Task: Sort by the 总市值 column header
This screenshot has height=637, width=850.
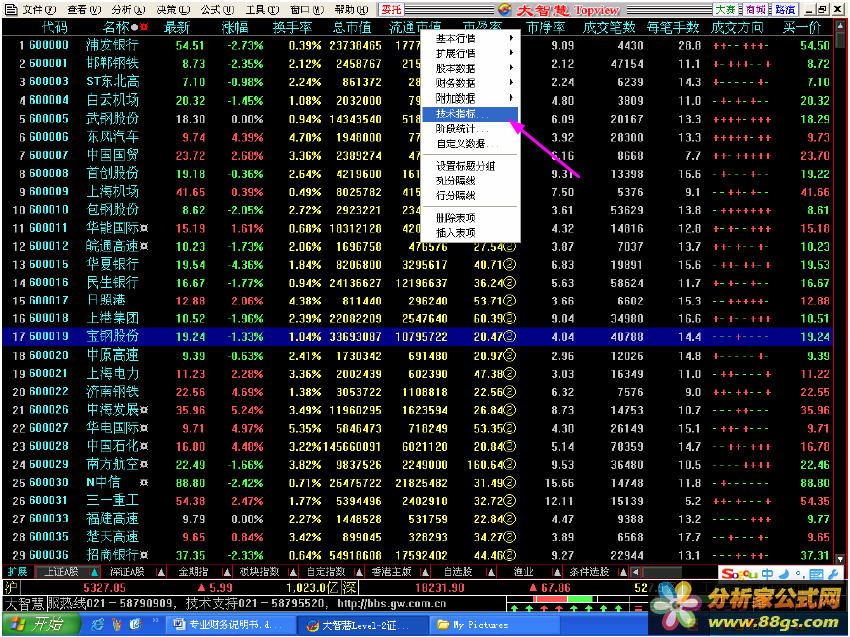Action: tap(352, 27)
